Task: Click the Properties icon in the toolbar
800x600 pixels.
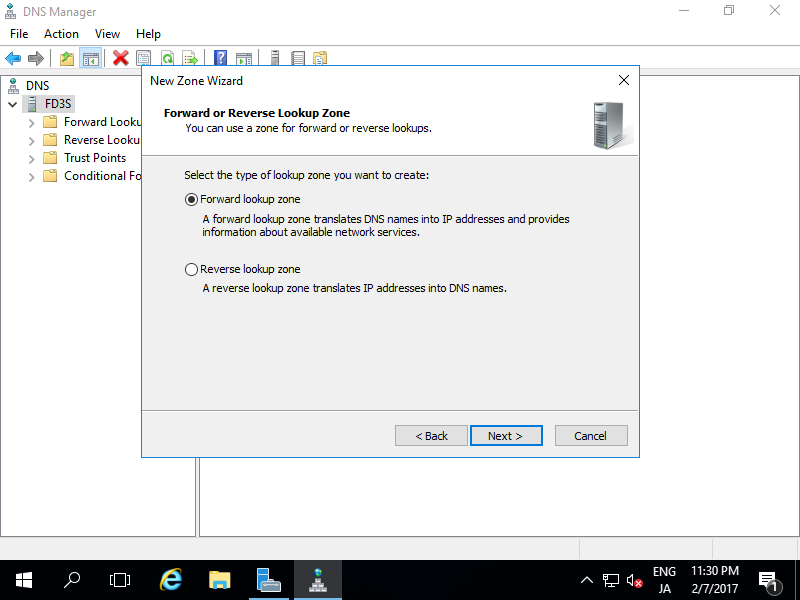Action: coord(143,57)
